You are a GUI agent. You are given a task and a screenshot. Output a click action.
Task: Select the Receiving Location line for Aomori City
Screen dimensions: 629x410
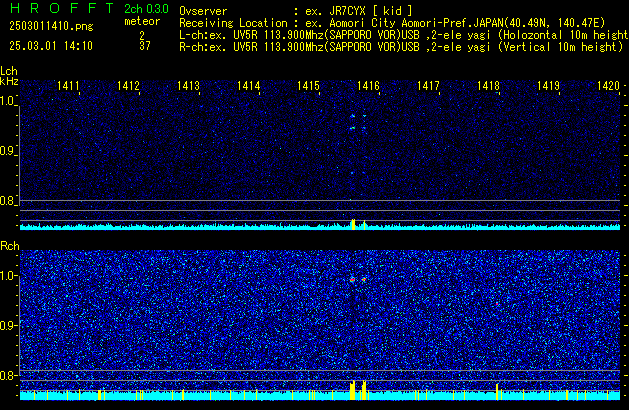pyautogui.click(x=392, y=23)
